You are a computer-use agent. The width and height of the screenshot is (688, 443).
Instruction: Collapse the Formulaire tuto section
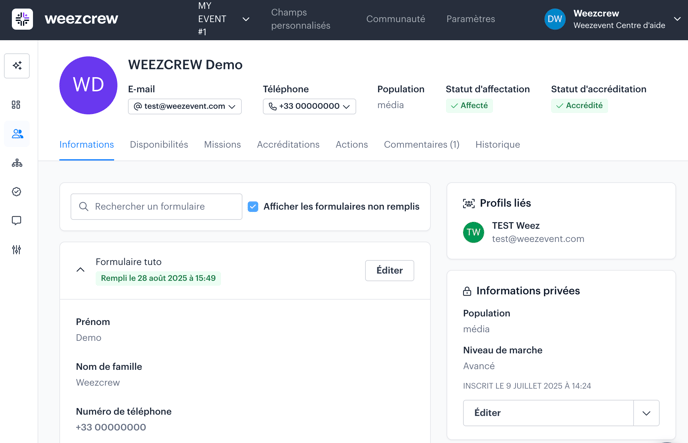click(80, 270)
